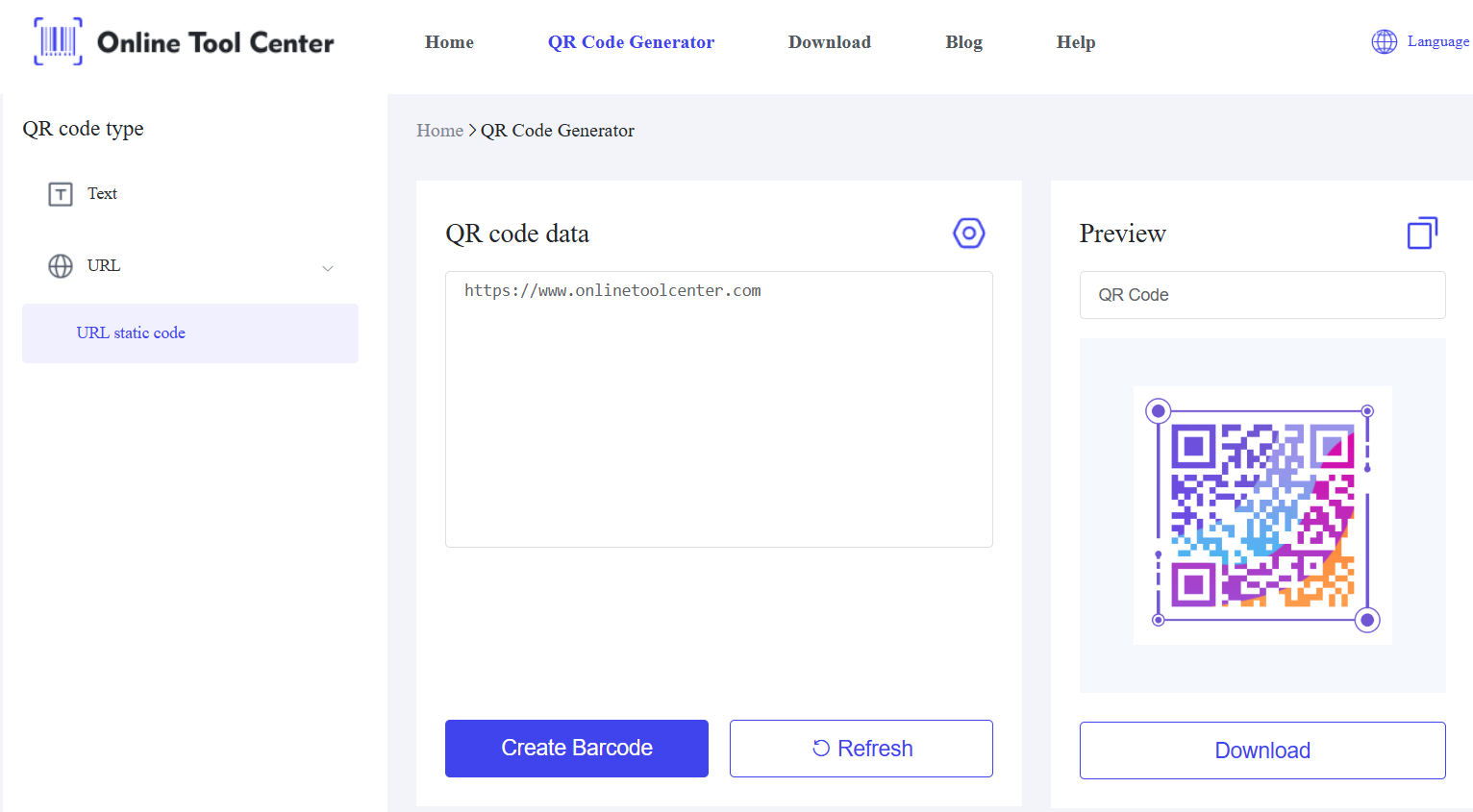Click the Download button below the preview
Image resolution: width=1473 pixels, height=812 pixels.
1262,750
